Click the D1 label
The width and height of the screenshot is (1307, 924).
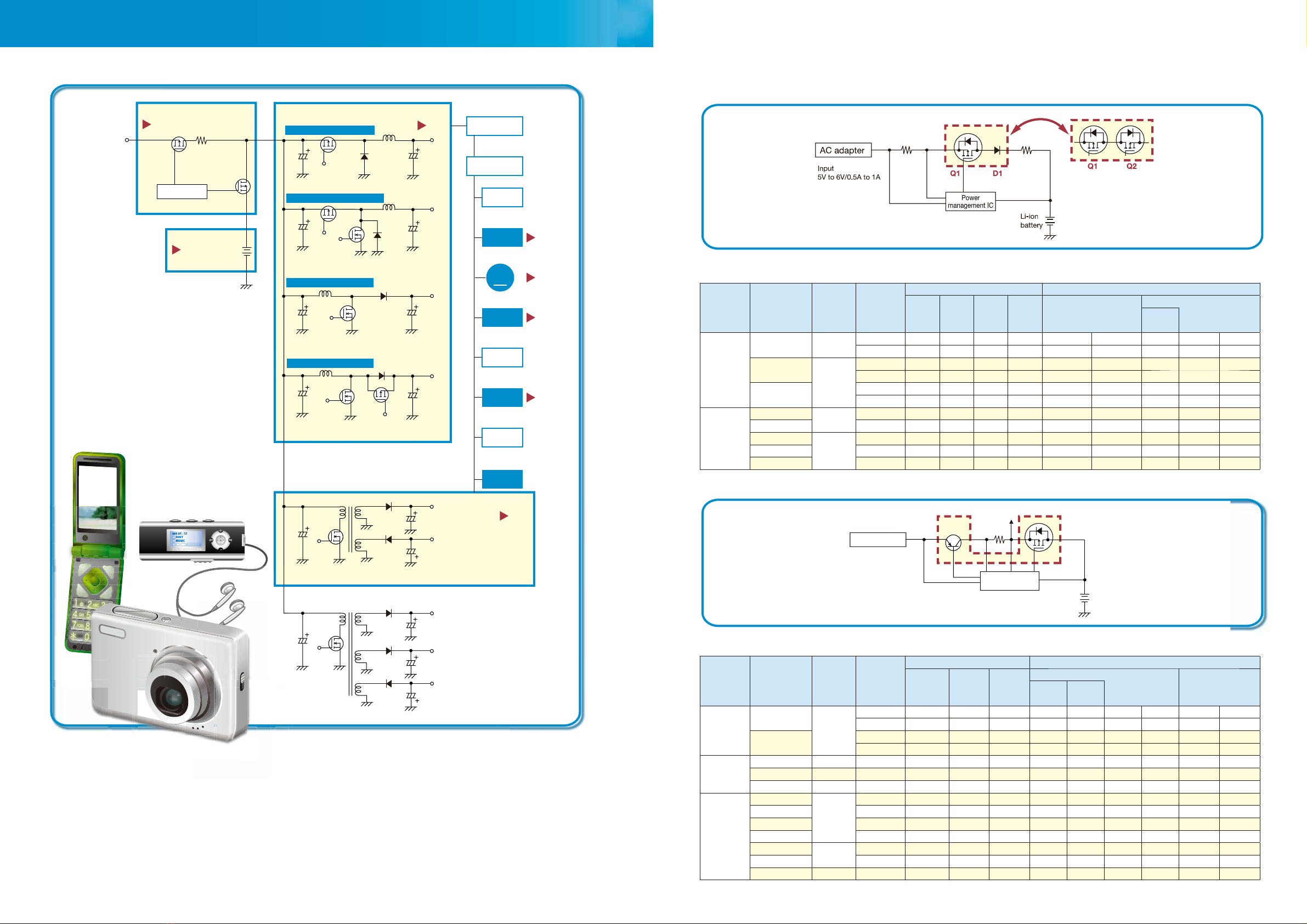coord(997,173)
